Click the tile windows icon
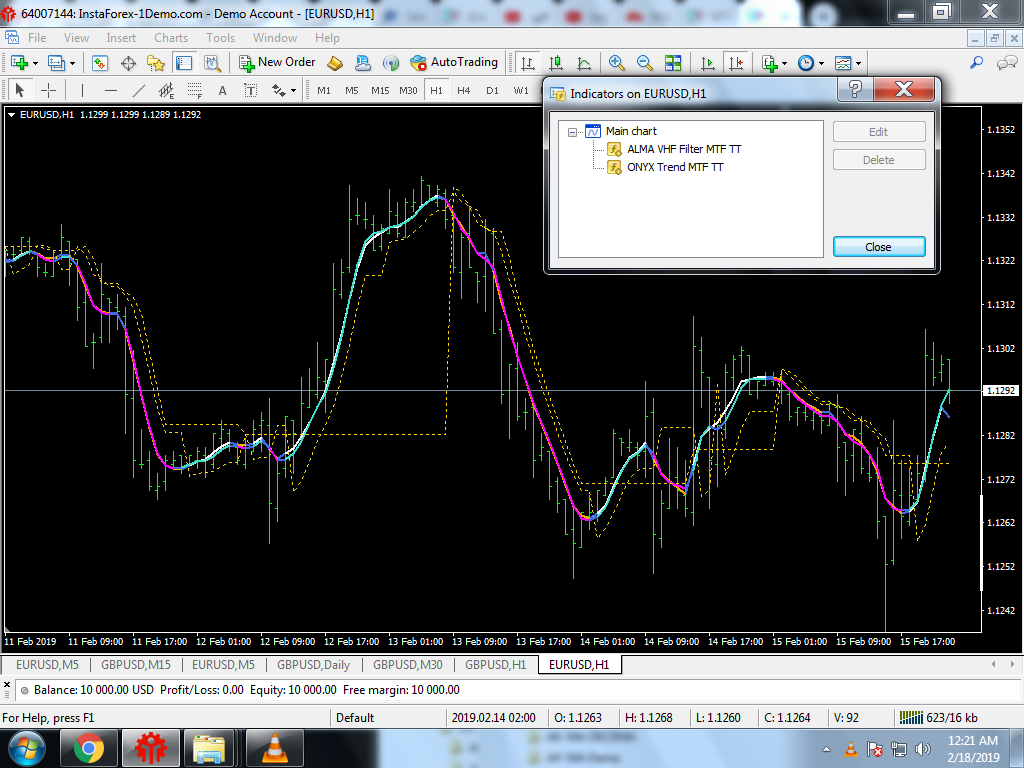The height and width of the screenshot is (768, 1024). click(x=673, y=63)
